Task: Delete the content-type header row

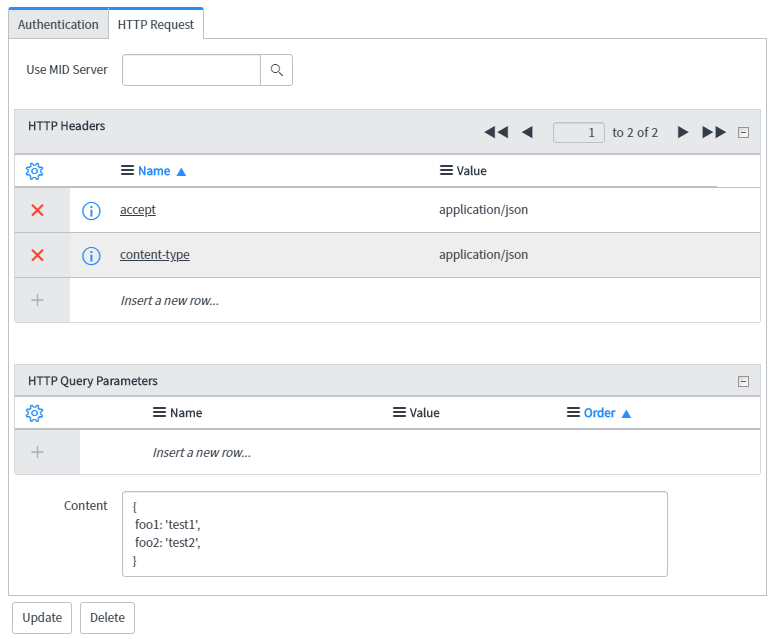Action: 38,255
